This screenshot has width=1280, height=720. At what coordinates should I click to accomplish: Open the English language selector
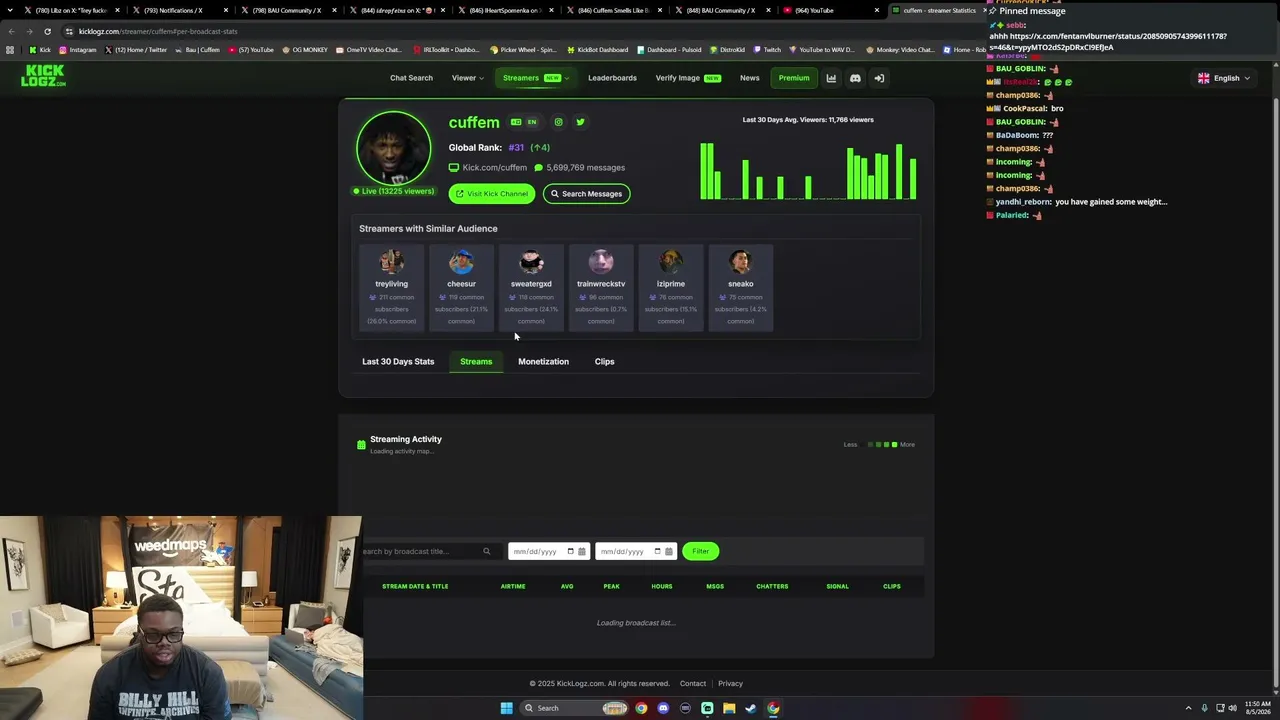pyautogui.click(x=1224, y=78)
